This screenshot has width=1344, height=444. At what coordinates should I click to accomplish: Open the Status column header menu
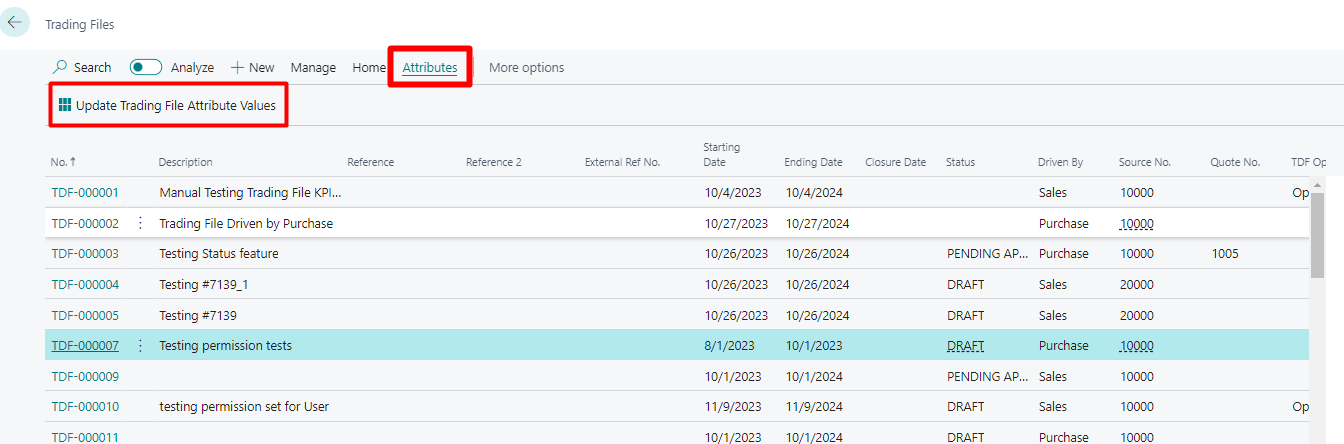960,162
